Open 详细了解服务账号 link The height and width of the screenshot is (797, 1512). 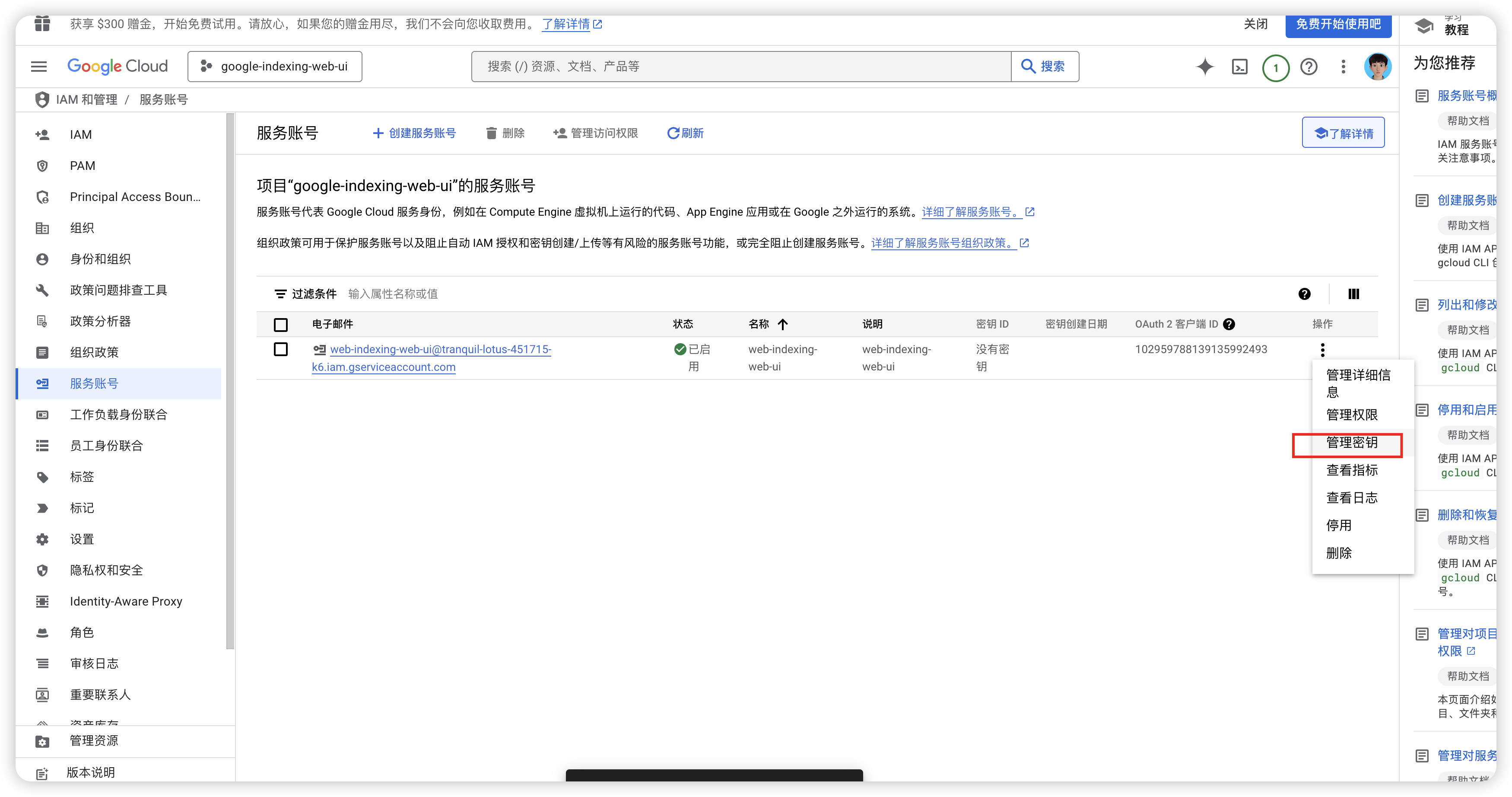click(x=978, y=212)
